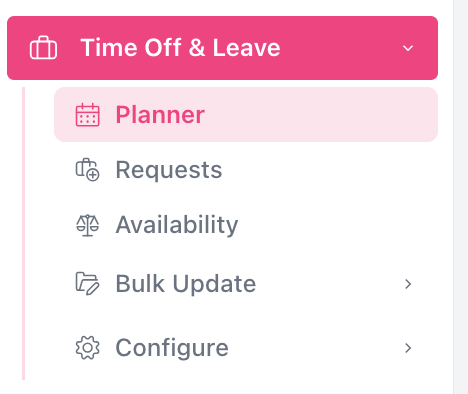
Task: Open the Planner menu label
Action: pos(160,115)
